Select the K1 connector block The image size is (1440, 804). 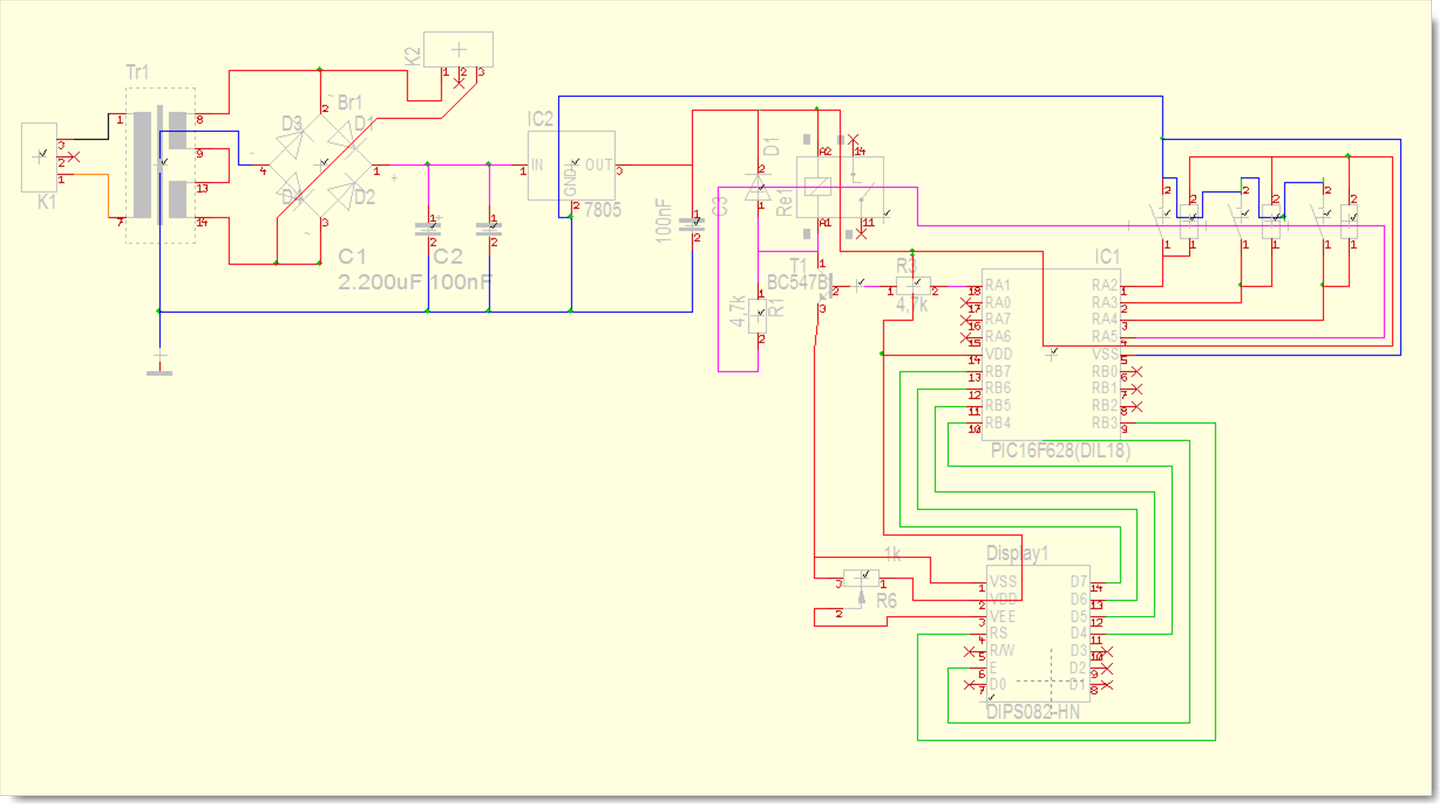click(40, 157)
